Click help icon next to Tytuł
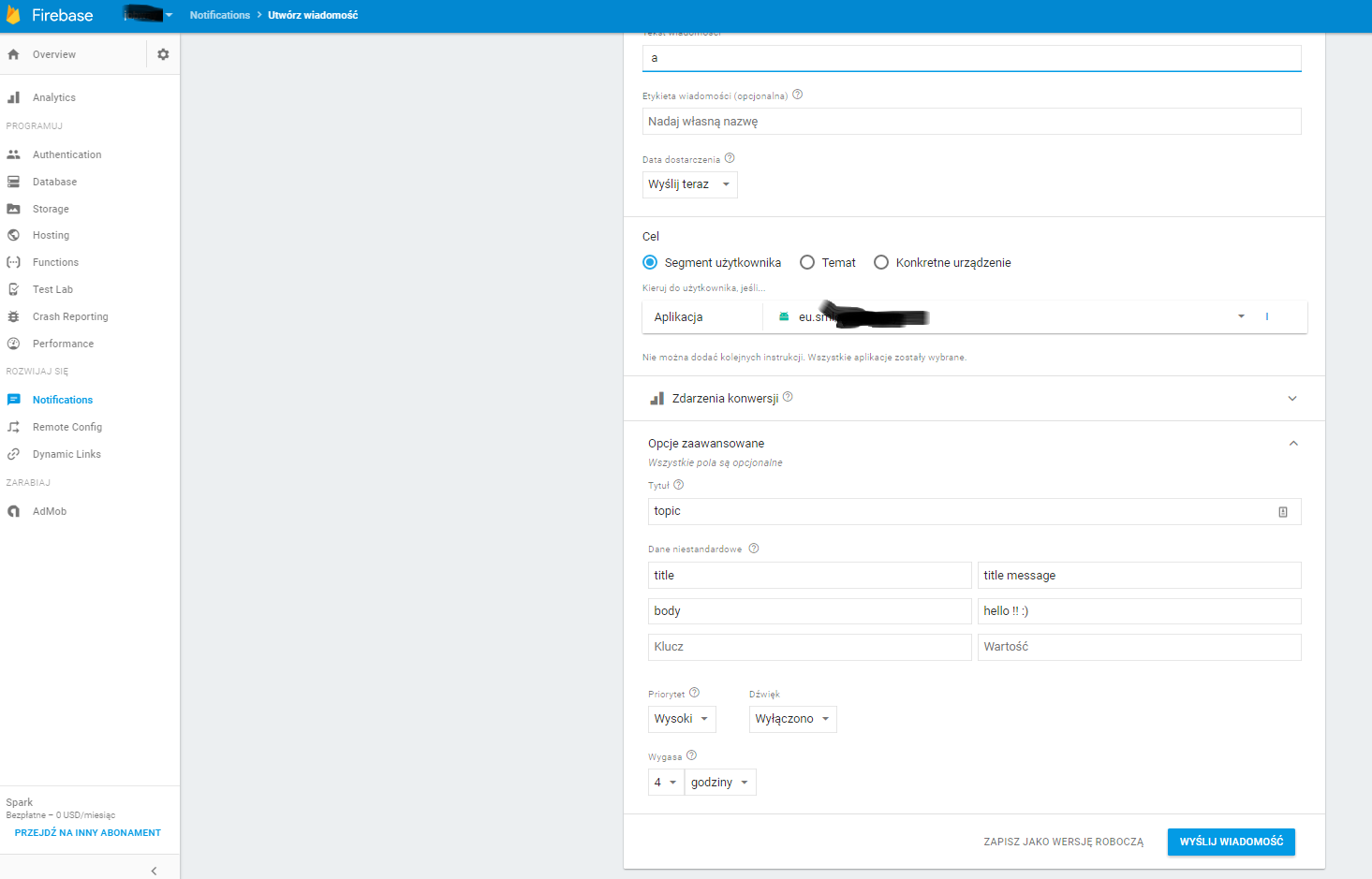Viewport: 1372px width, 879px height. 679,485
